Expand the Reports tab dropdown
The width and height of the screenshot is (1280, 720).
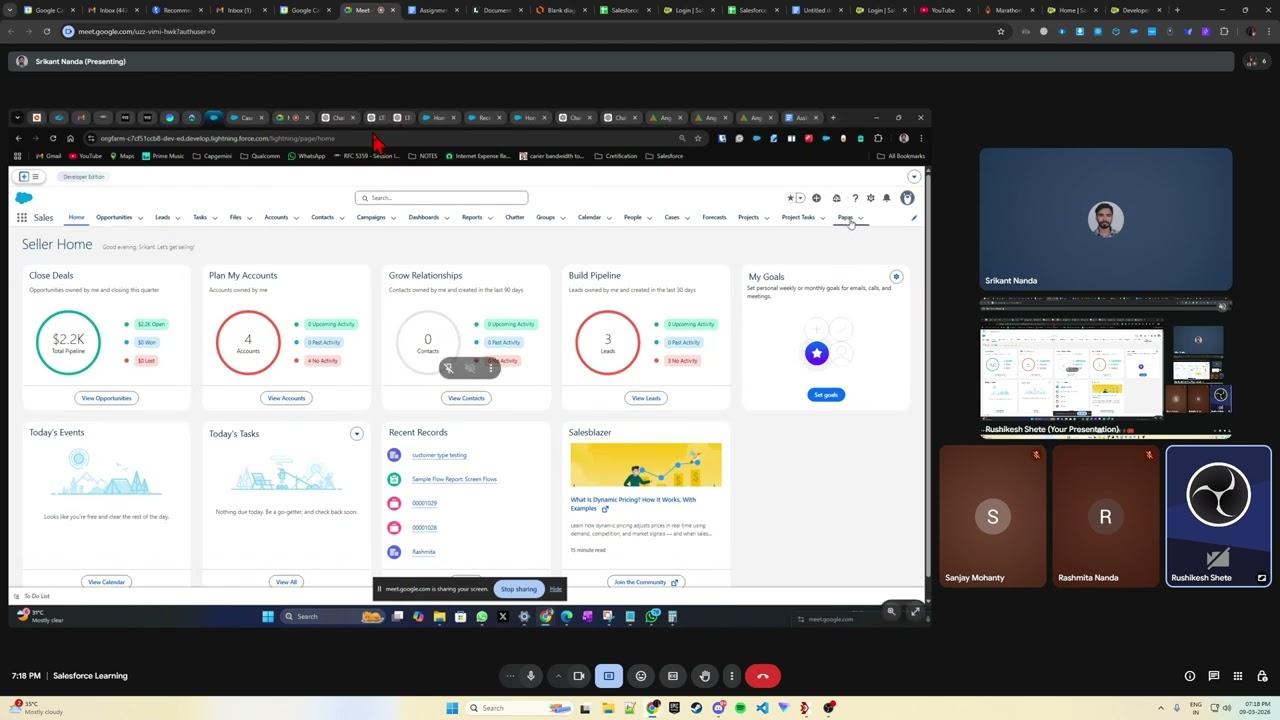(491, 218)
